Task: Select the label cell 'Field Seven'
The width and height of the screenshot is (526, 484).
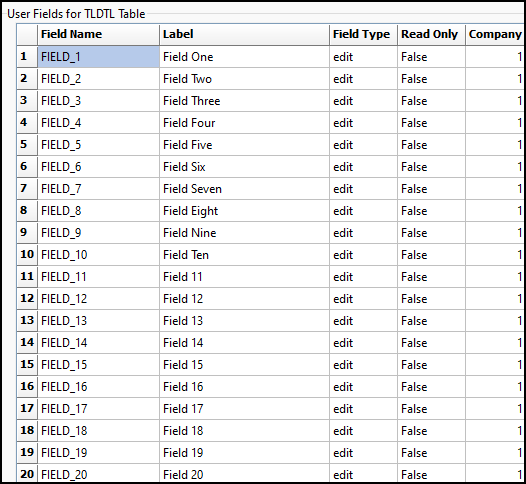Action: click(245, 189)
